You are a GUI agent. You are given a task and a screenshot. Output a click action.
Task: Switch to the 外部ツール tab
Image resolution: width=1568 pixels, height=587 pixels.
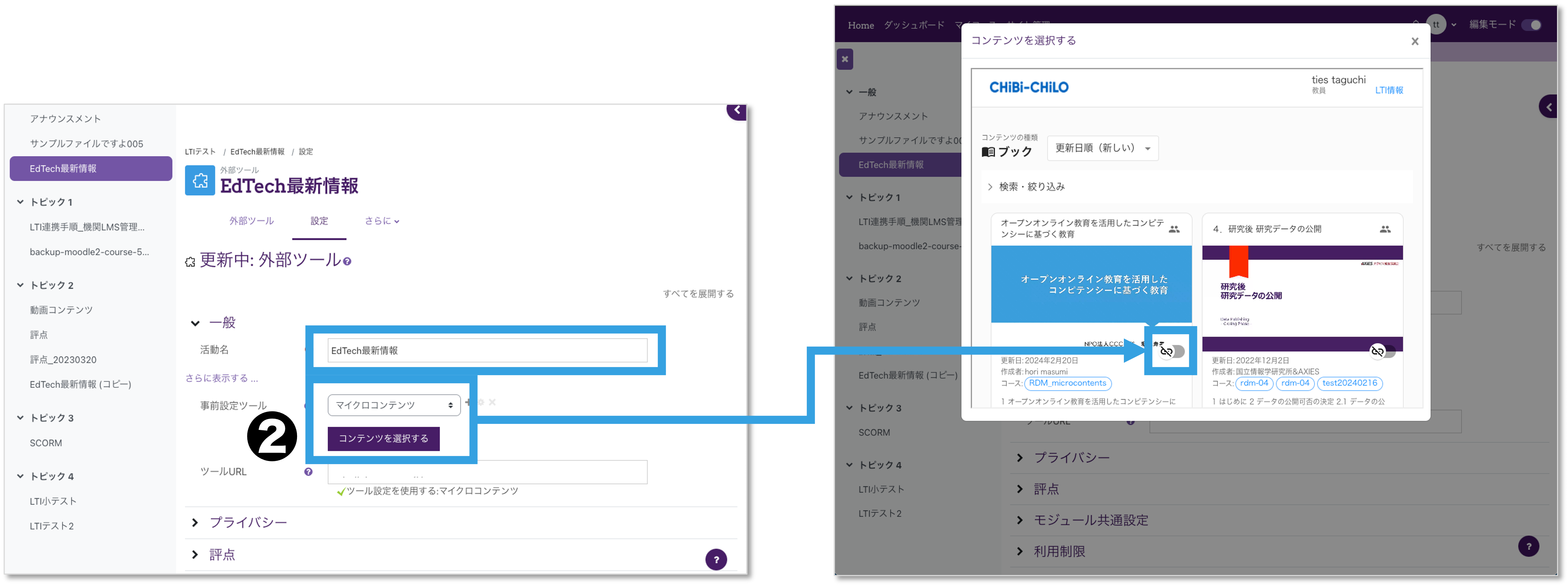tap(252, 221)
